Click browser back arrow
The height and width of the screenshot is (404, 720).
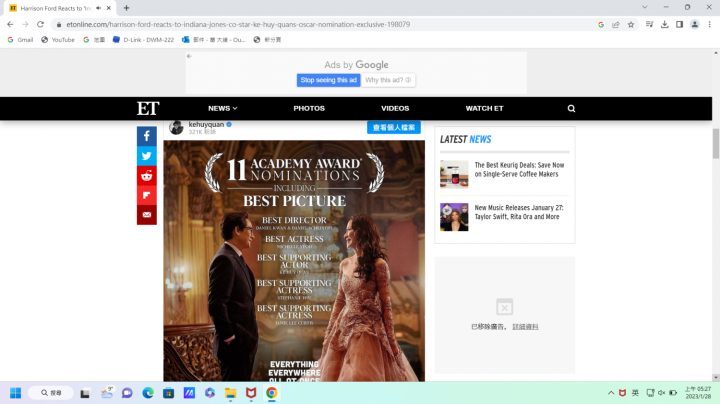tap(10, 24)
